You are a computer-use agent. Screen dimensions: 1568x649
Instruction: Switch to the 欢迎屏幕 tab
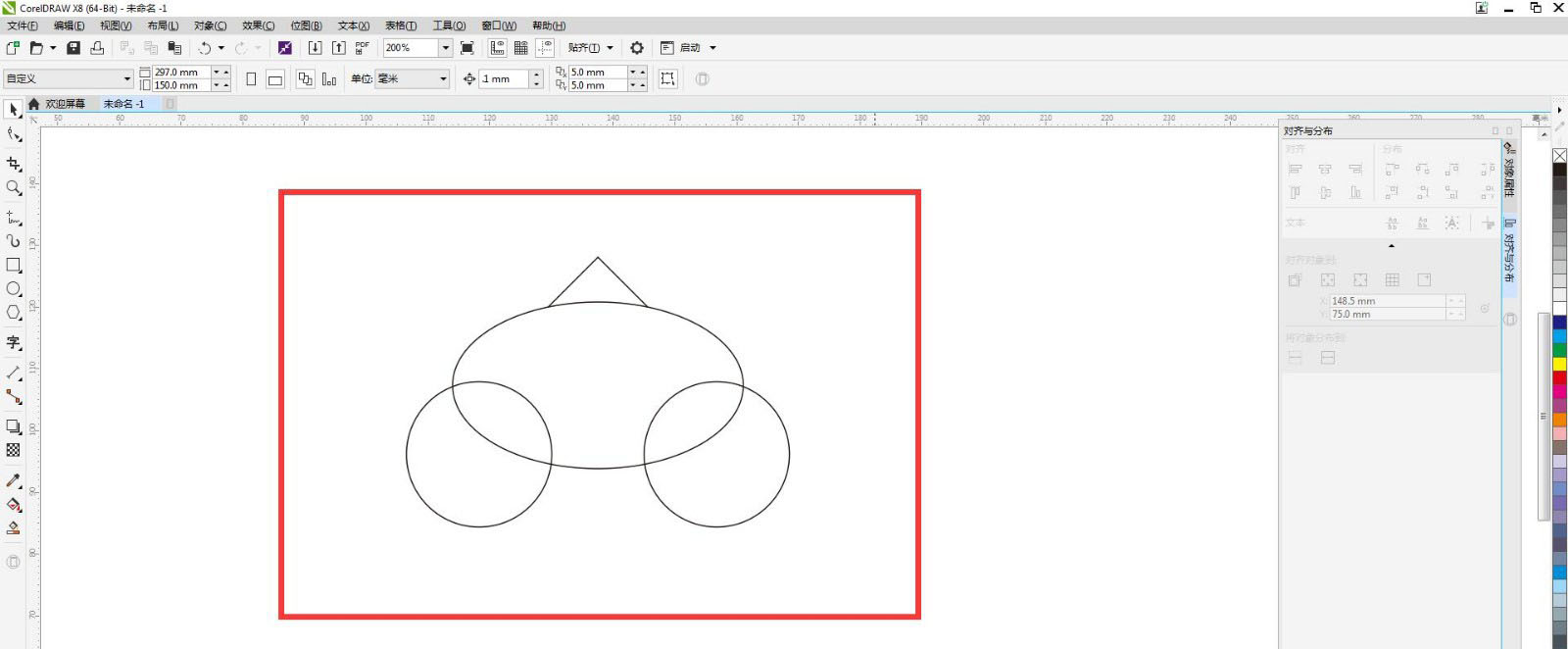(65, 104)
